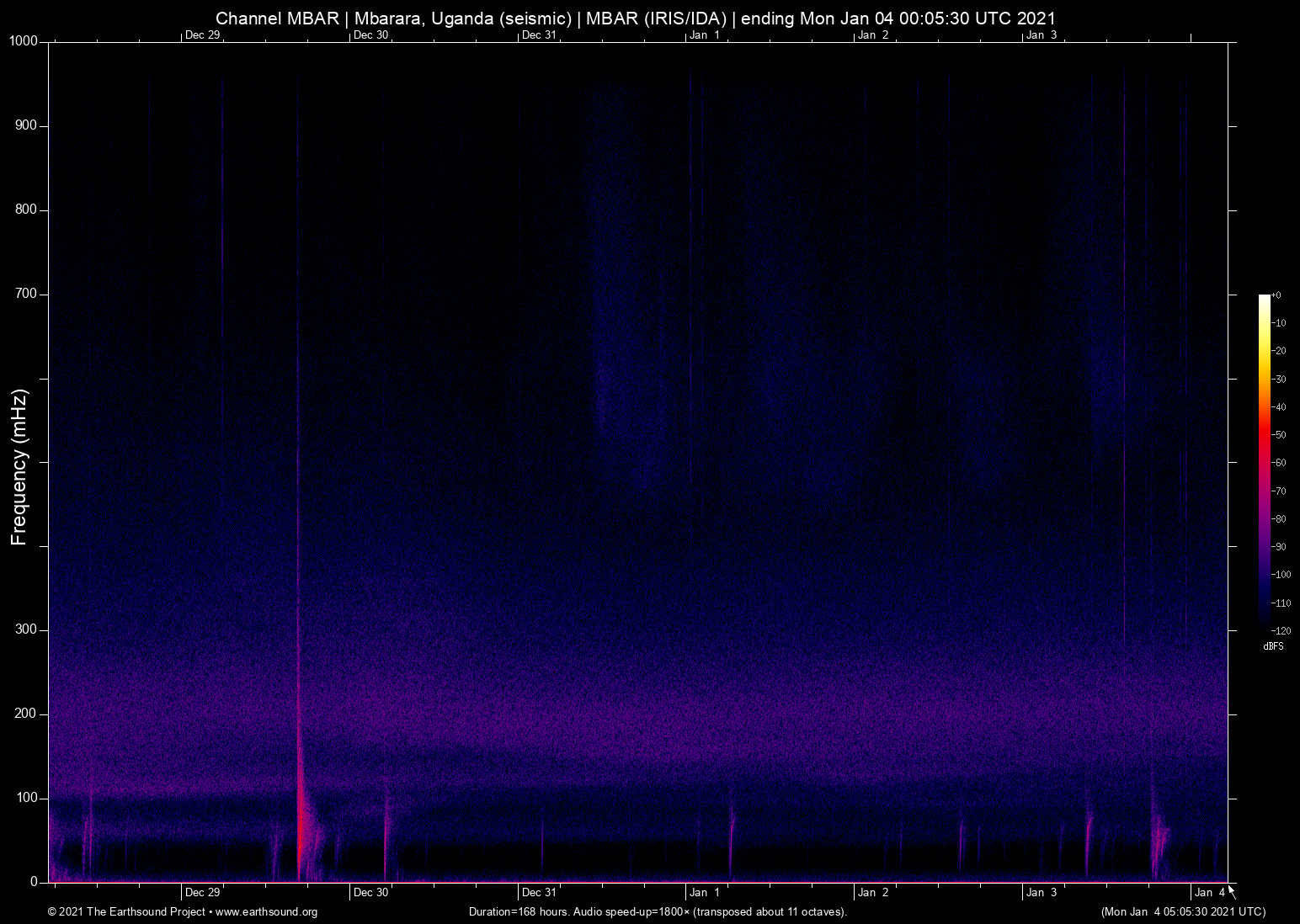Select the Jan 4 label on the bottom axis
Image resolution: width=1300 pixels, height=924 pixels.
(x=1208, y=892)
